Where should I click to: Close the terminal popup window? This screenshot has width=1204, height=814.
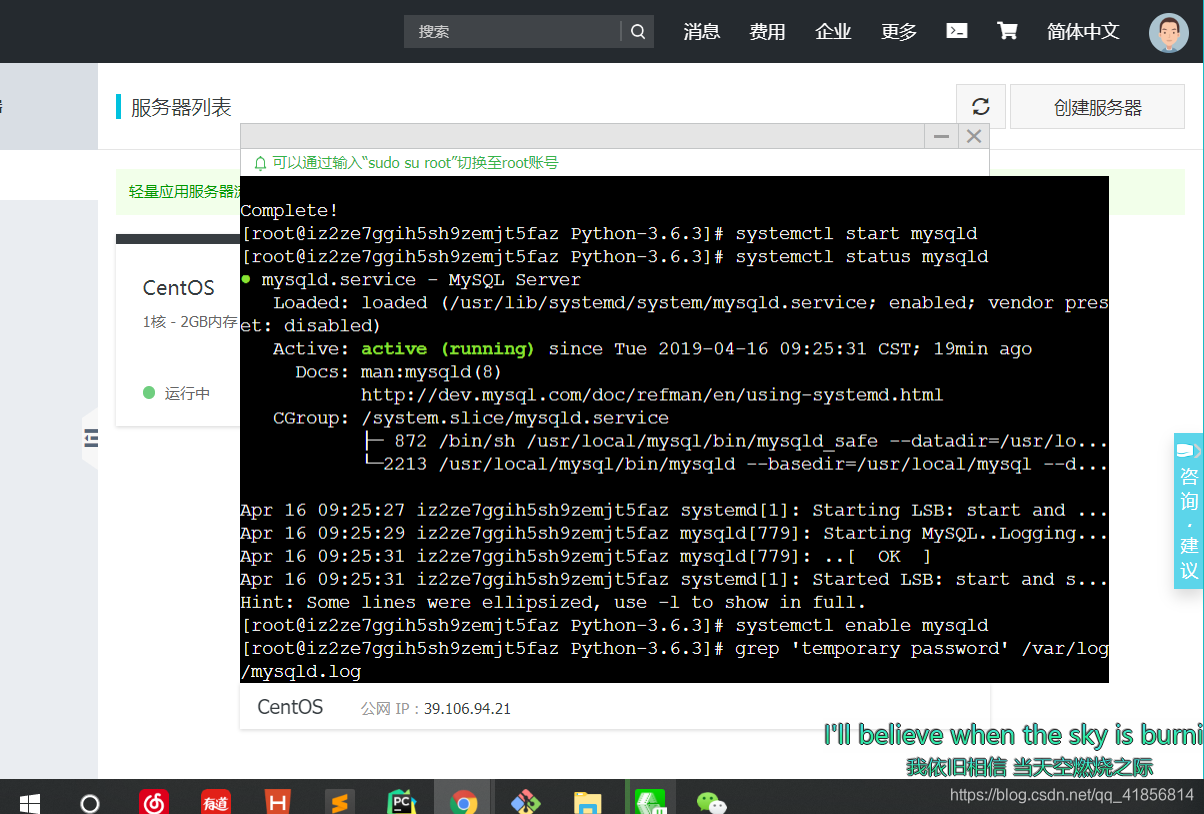point(974,136)
